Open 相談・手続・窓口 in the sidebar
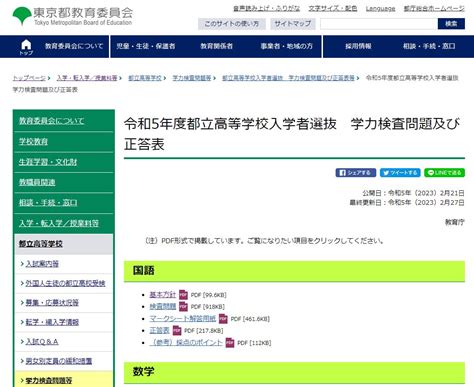The image size is (474, 387). (x=48, y=203)
